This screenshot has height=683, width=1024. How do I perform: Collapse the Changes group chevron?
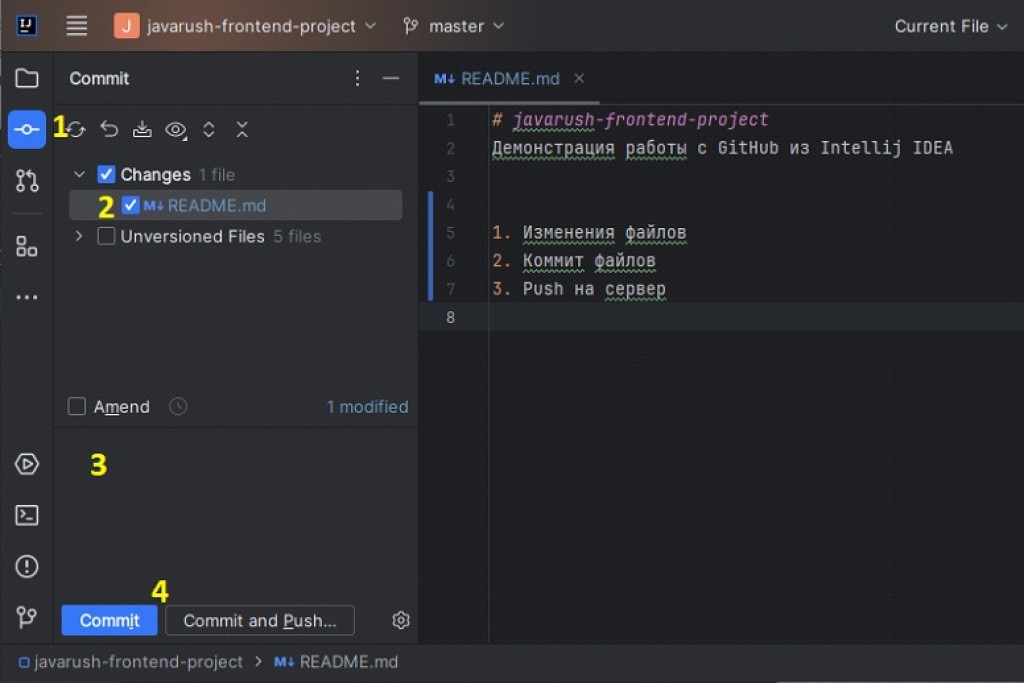79,174
